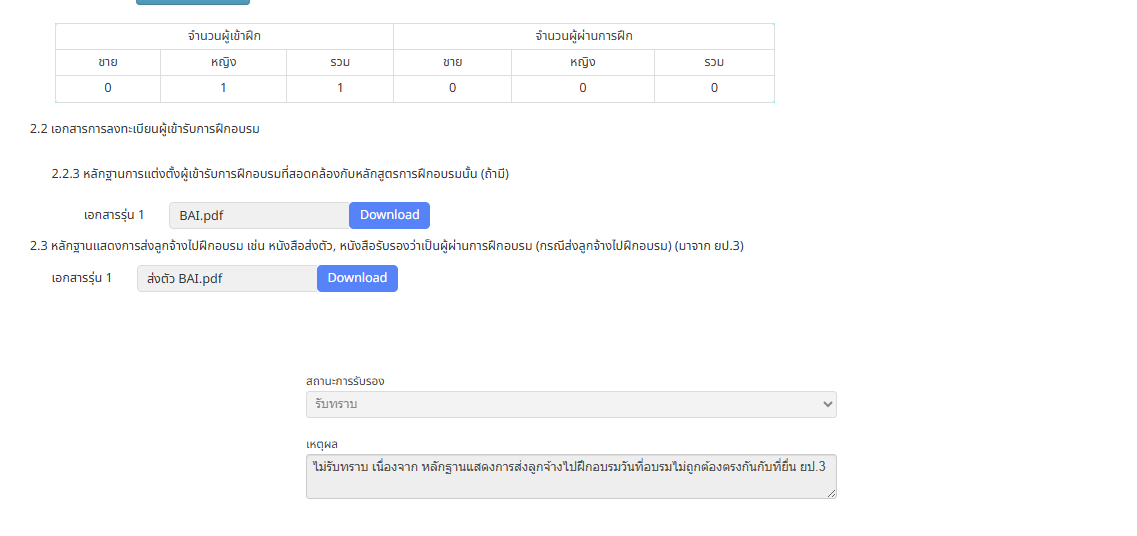Click the male trainee count cell showing 0
The height and width of the screenshot is (536, 1137).
[108, 88]
